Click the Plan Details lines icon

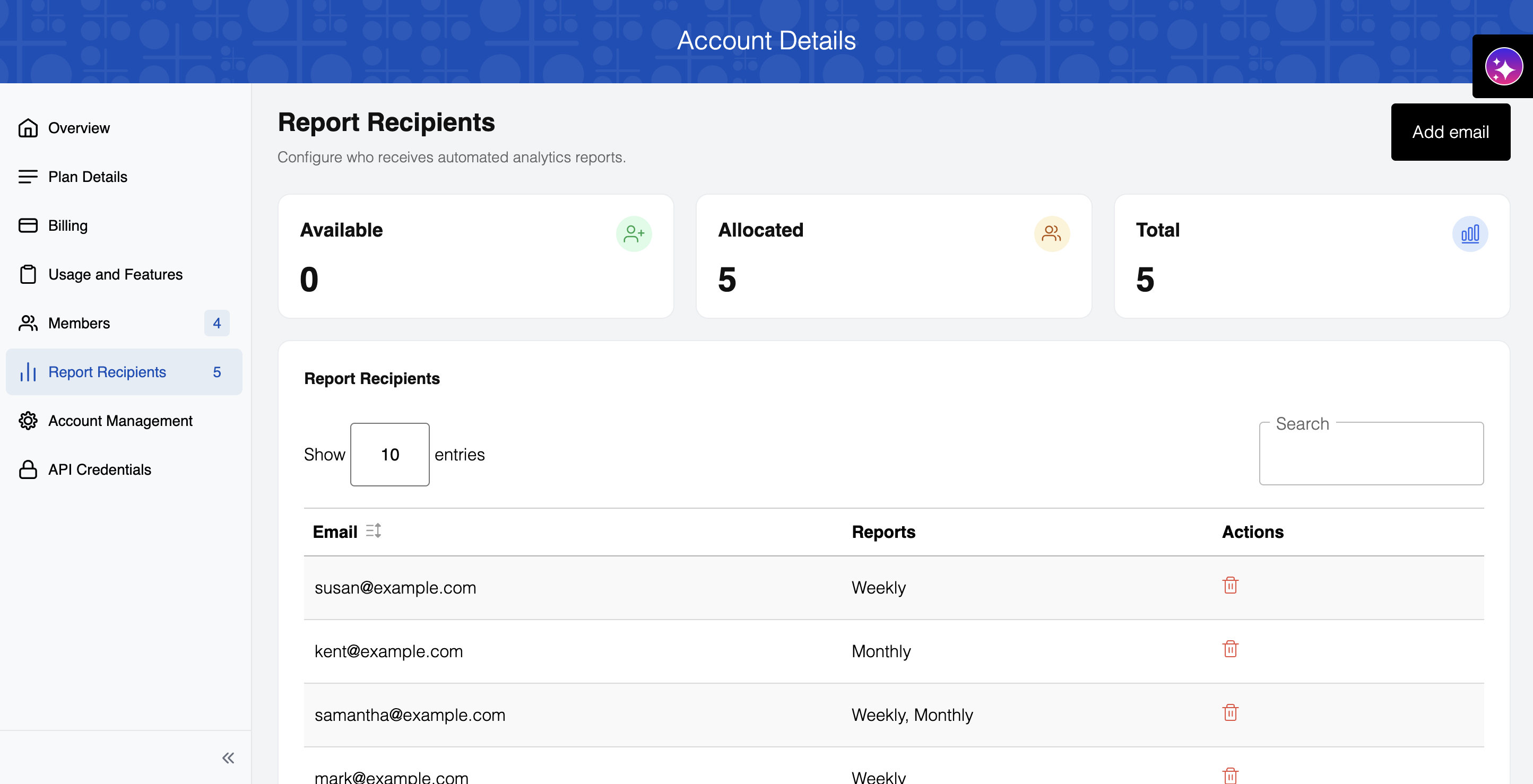(x=28, y=177)
